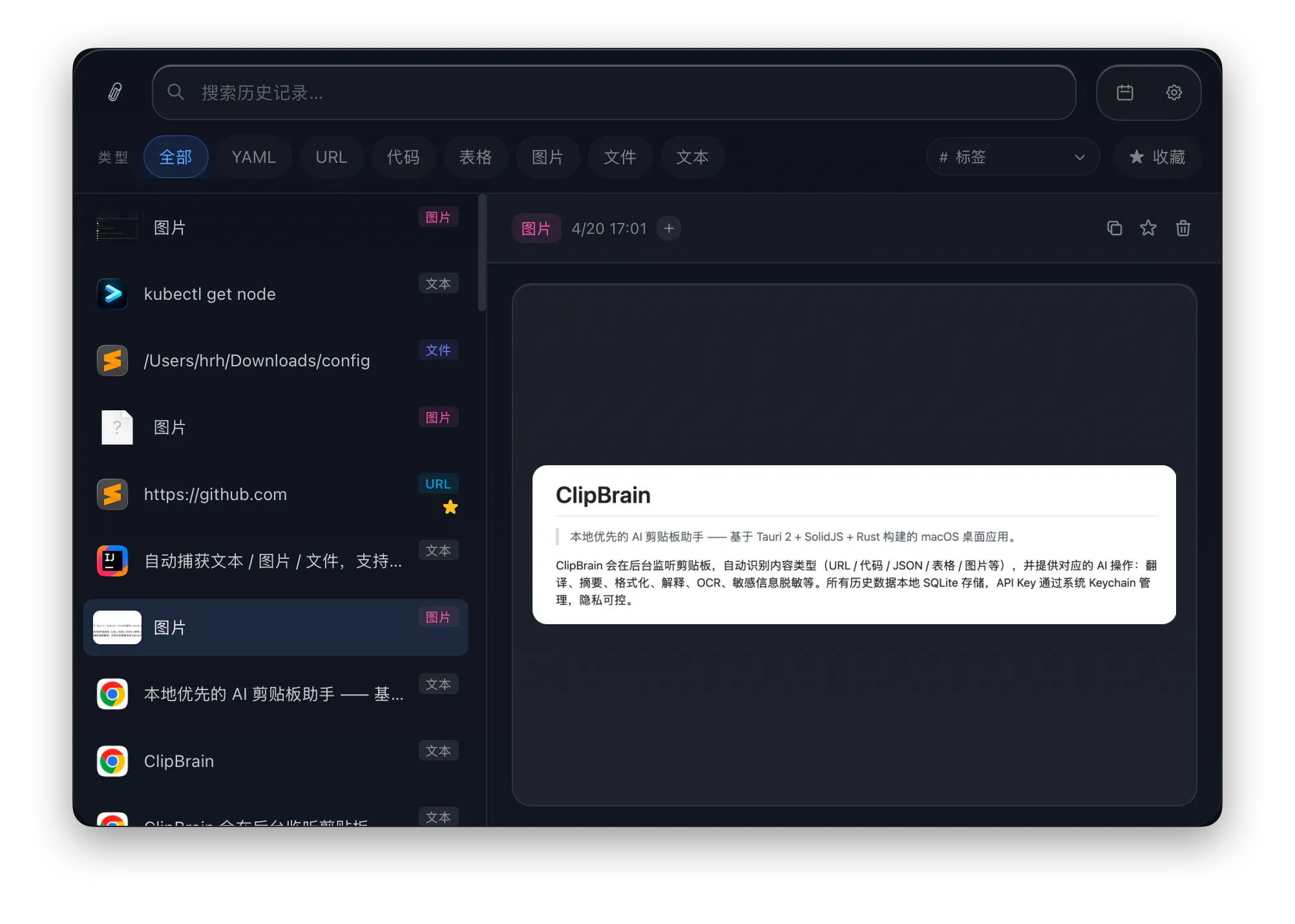
Task: Open settings gear icon
Action: tap(1174, 92)
